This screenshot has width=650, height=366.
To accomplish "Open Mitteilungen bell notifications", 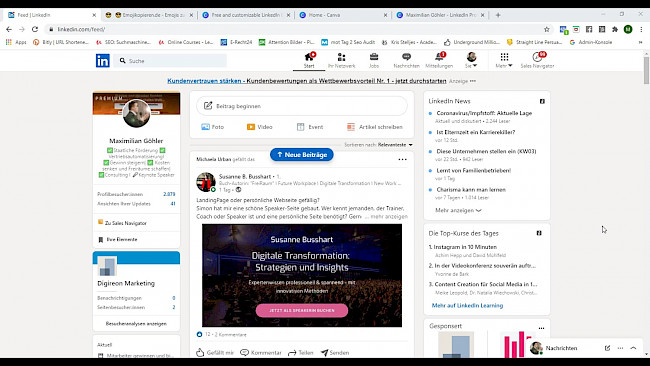I will tap(439, 61).
